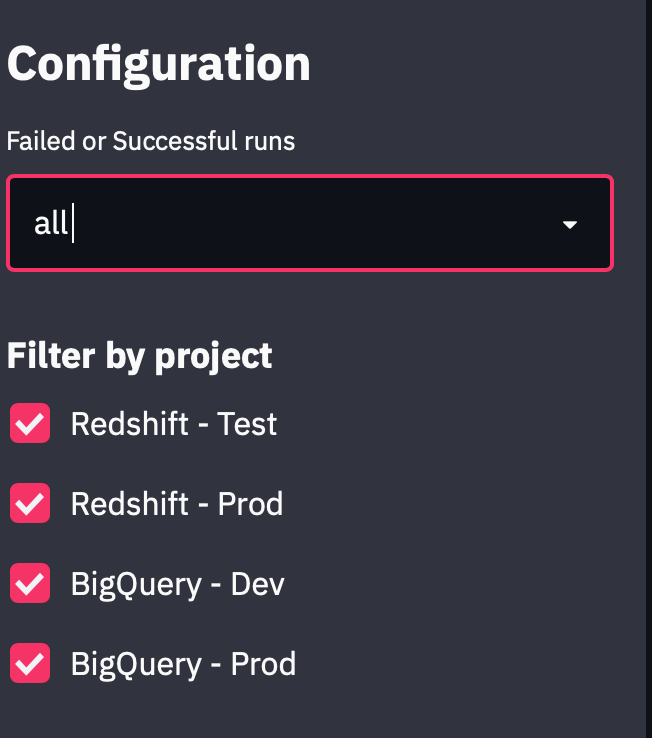Disable the Redshift - Prod project checkbox
This screenshot has height=738, width=652.
click(x=30, y=503)
